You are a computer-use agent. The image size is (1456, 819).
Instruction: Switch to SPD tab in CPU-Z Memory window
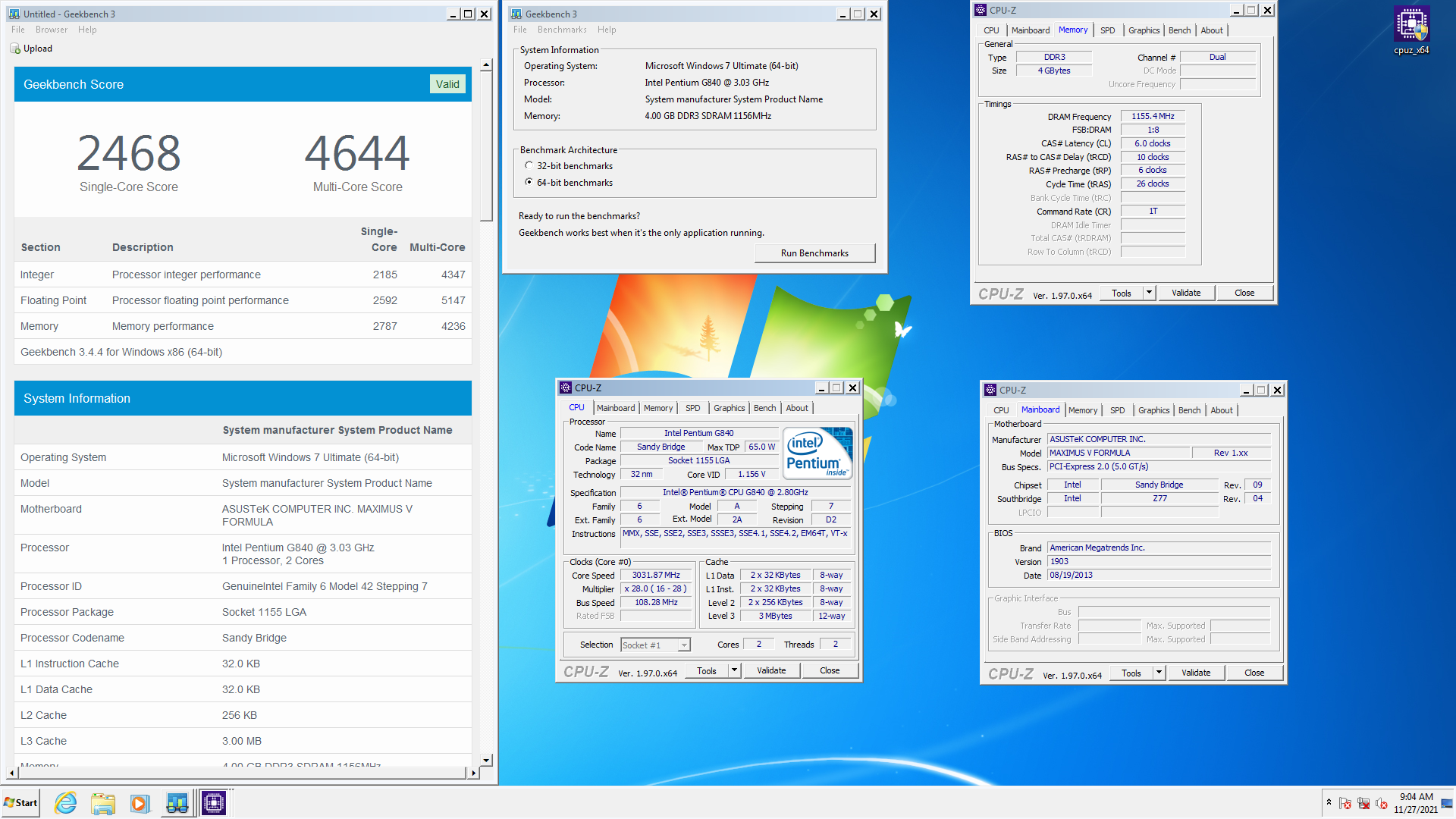click(1107, 30)
